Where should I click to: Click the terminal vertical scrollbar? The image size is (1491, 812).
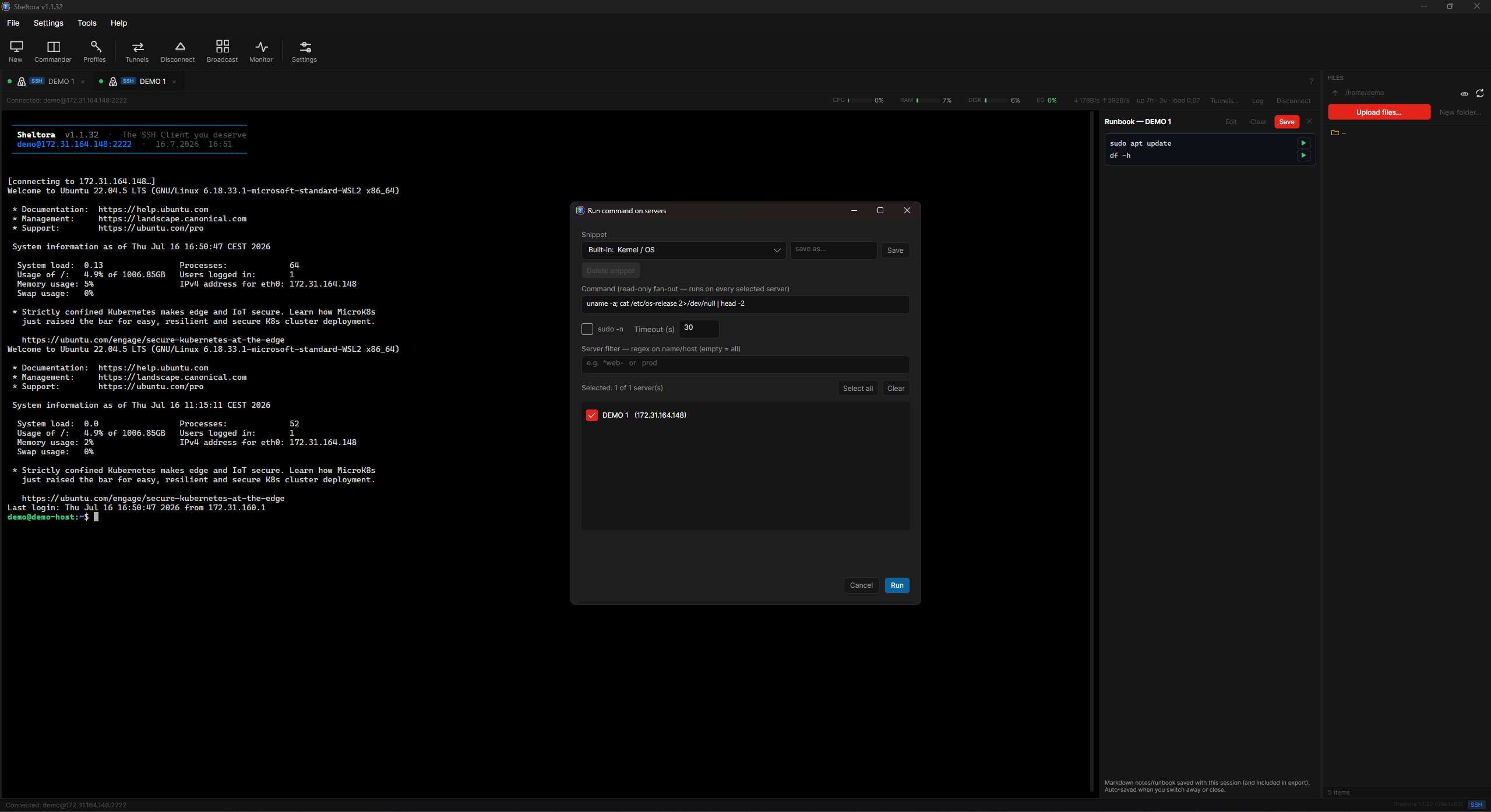[1091, 451]
